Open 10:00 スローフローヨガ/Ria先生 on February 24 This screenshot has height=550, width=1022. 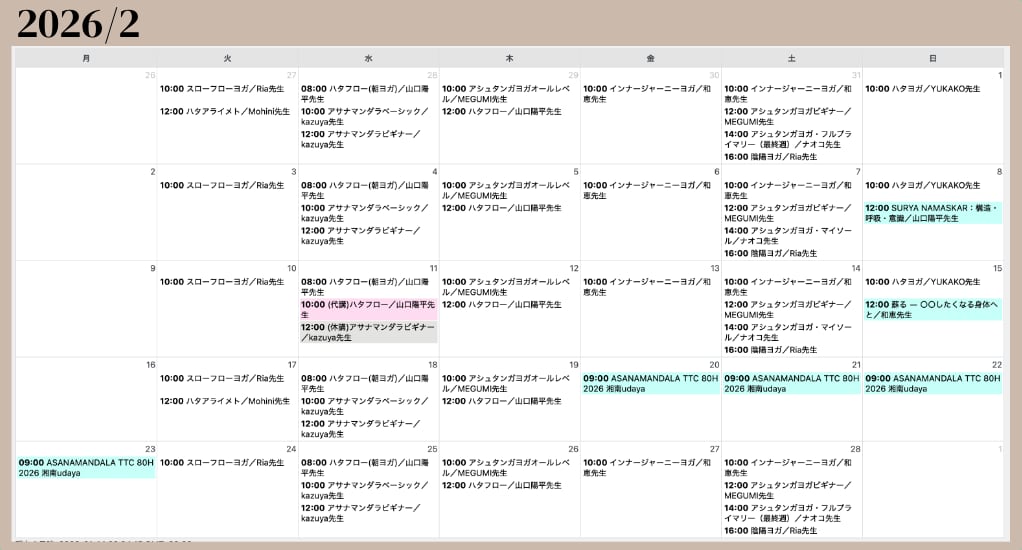(222, 463)
